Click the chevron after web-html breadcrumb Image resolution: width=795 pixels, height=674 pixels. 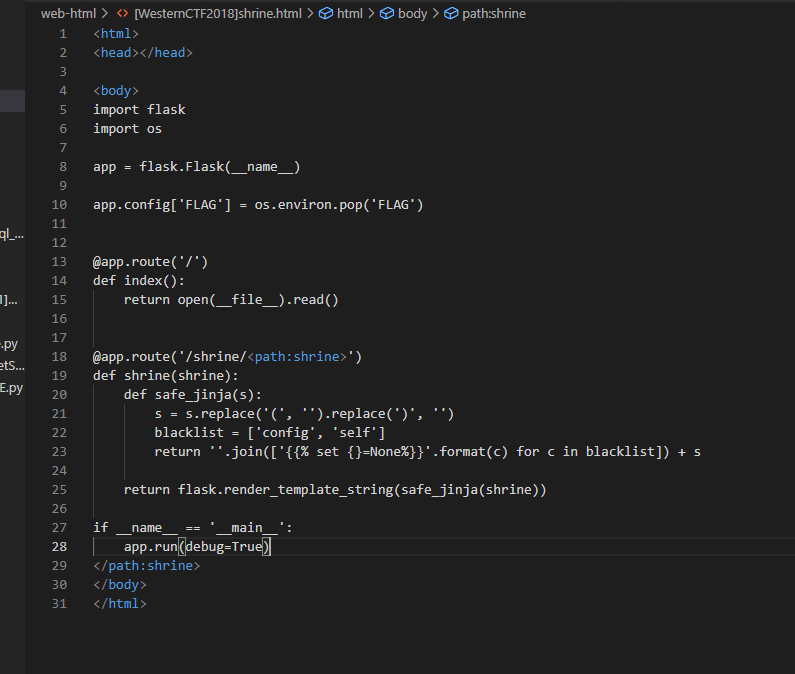[106, 14]
